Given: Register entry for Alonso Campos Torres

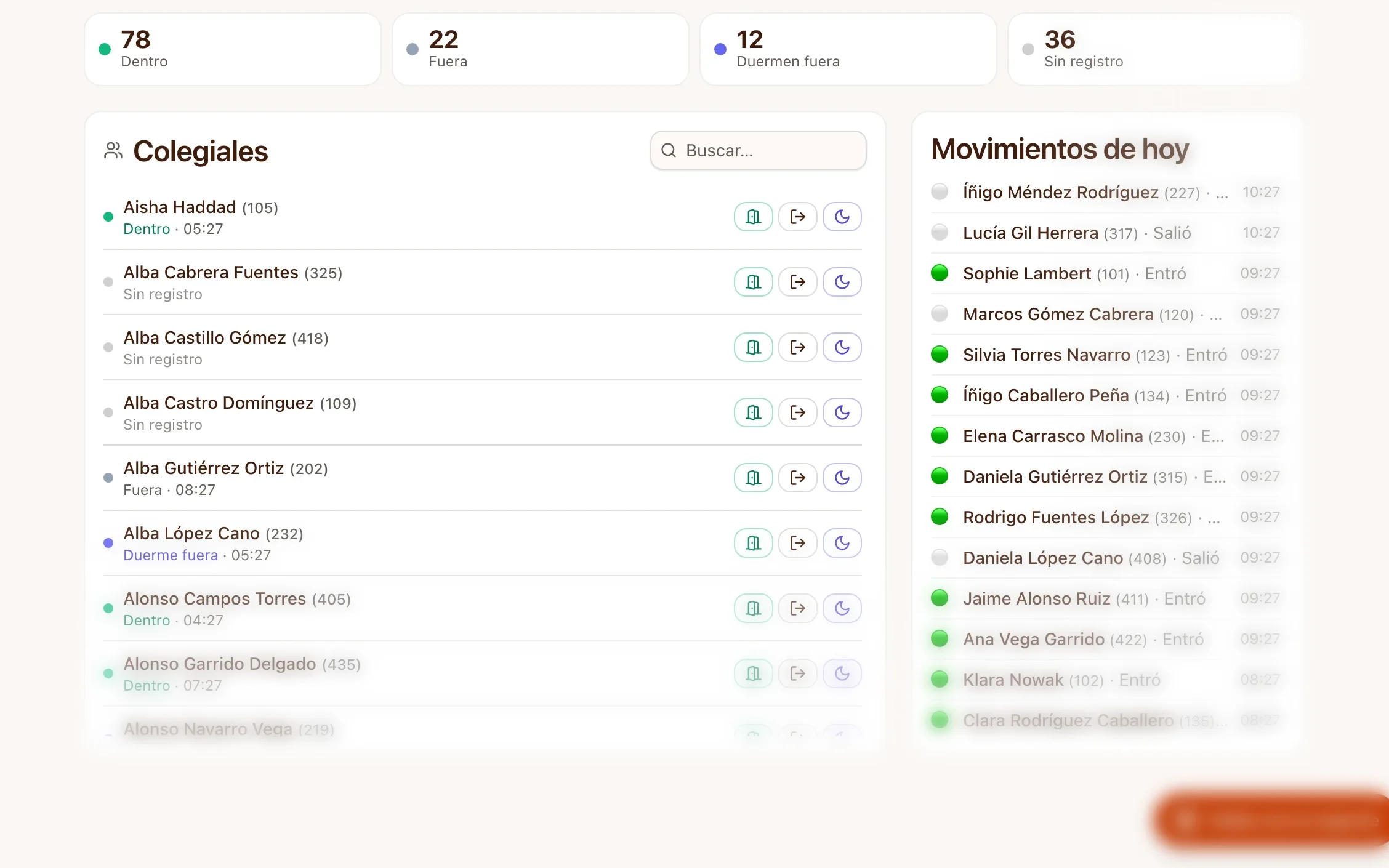Looking at the screenshot, I should click(x=753, y=608).
